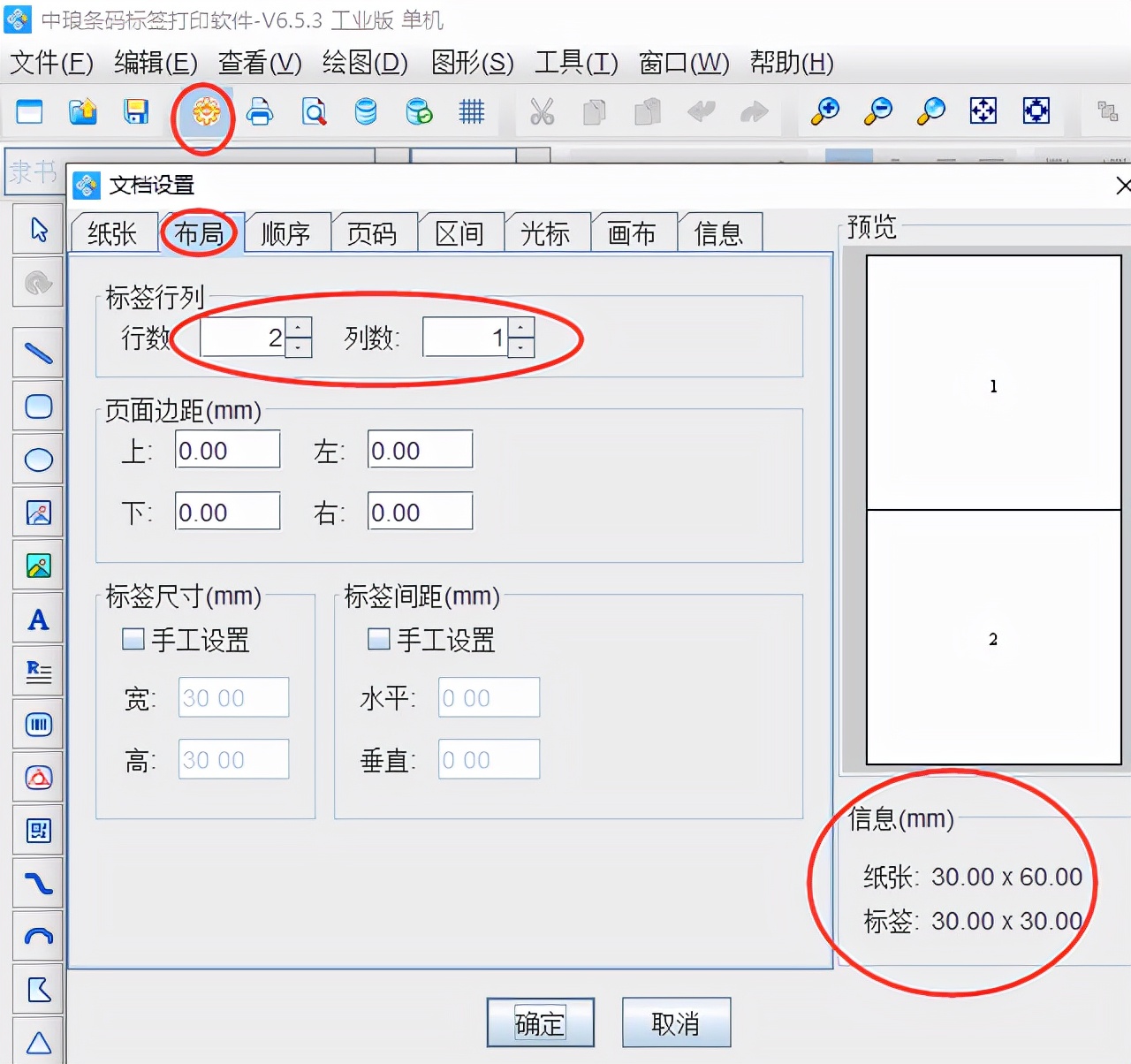The image size is (1131, 1064).
Task: Cancel dialog with 取消 button
Action: point(676,1022)
